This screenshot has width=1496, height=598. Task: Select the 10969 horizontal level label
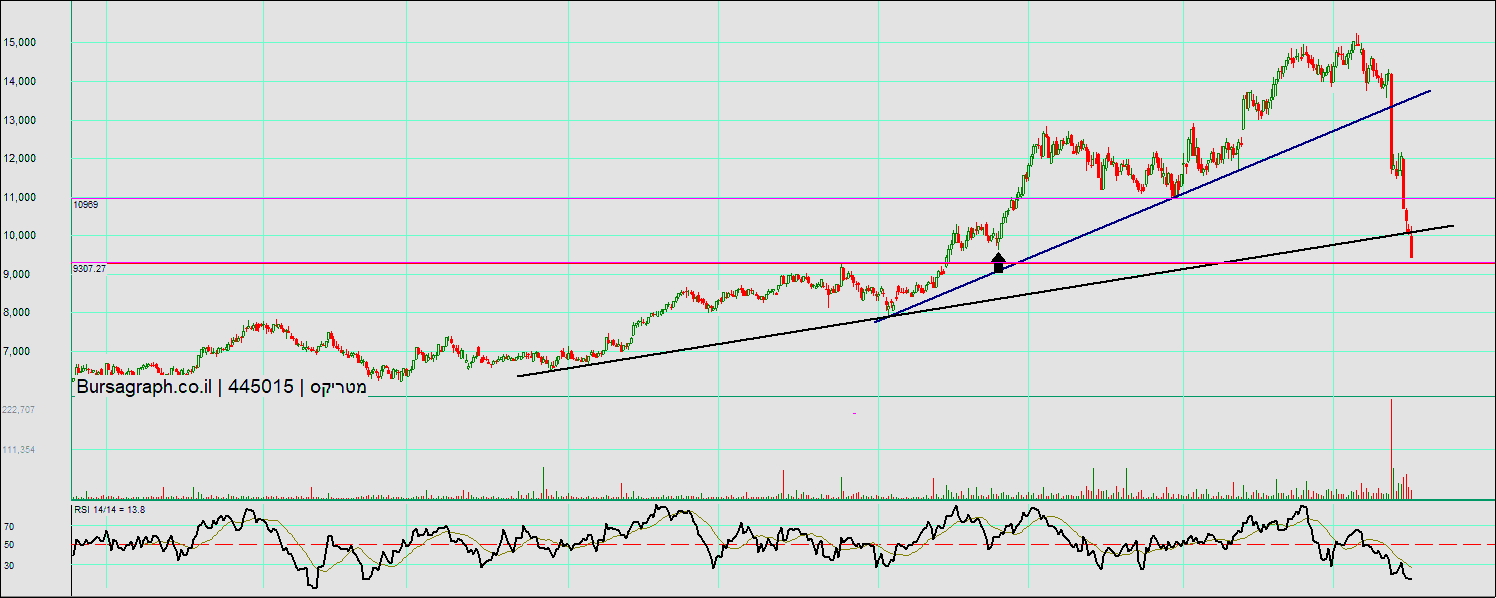click(85, 204)
